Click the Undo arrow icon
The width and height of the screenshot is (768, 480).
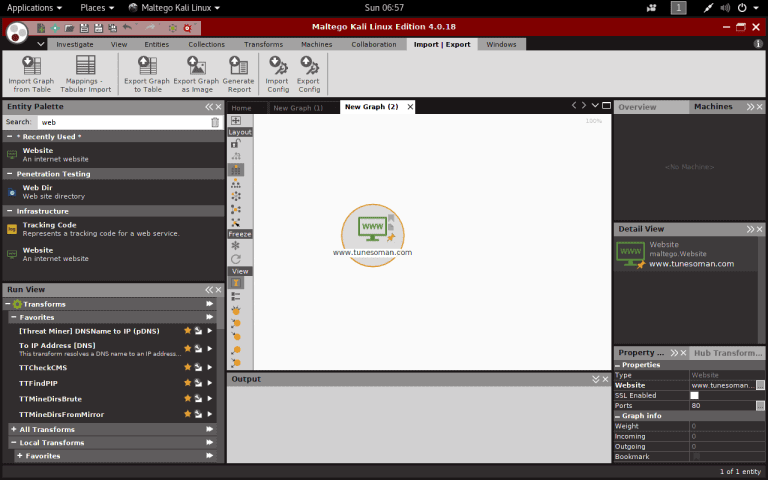tap(127, 27)
